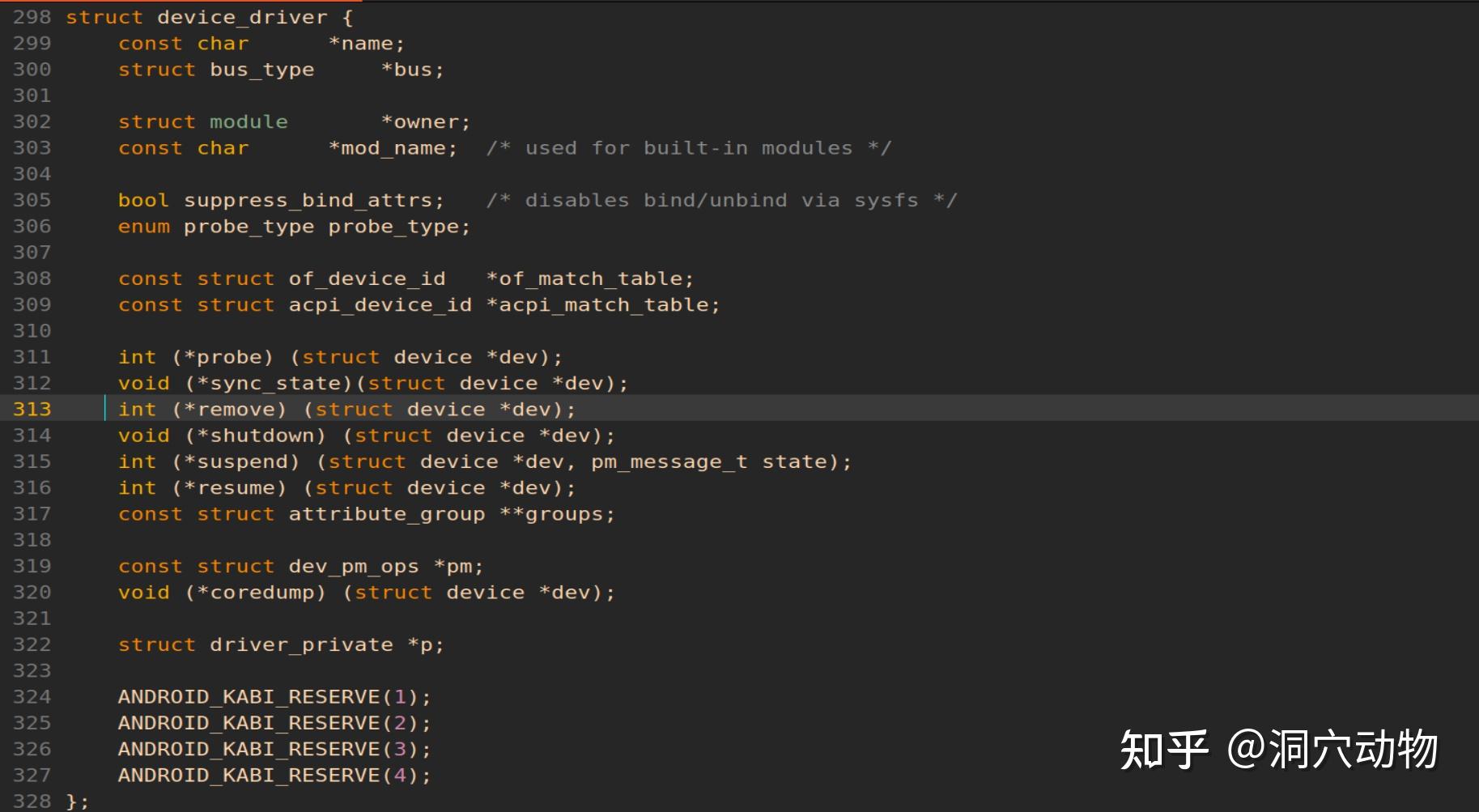Image resolution: width=1479 pixels, height=812 pixels.
Task: Click '(*probe)' on line 311
Action: (x=223, y=358)
